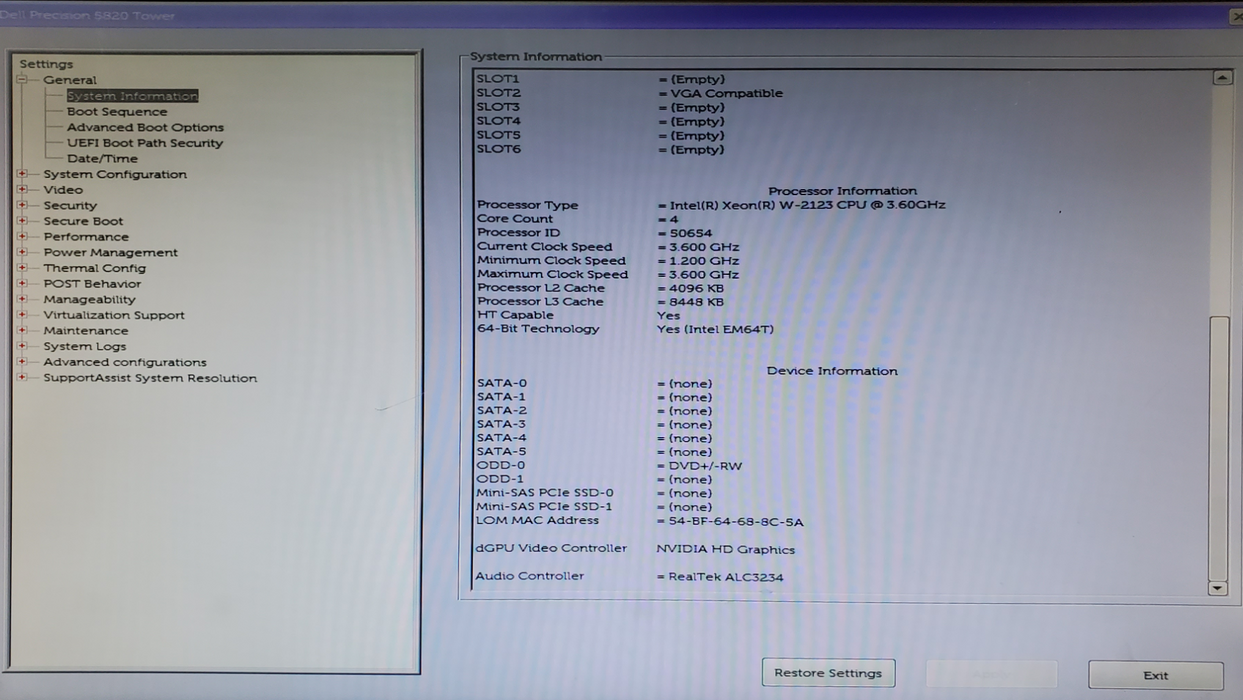Click the scroll-up arrow on the System Information panel
Viewport: 1243px width, 700px height.
(x=1222, y=75)
